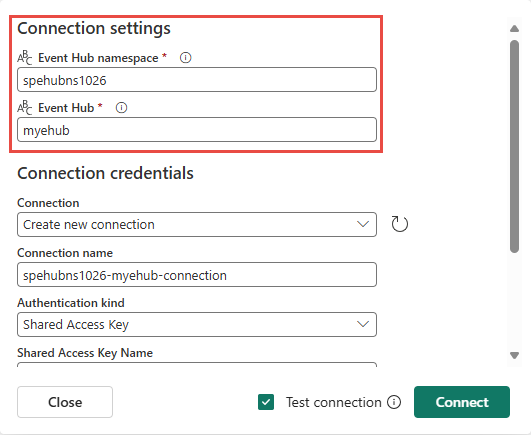Image resolution: width=531 pixels, height=435 pixels.
Task: Focus the Event Hub namespace field
Action: click(197, 80)
